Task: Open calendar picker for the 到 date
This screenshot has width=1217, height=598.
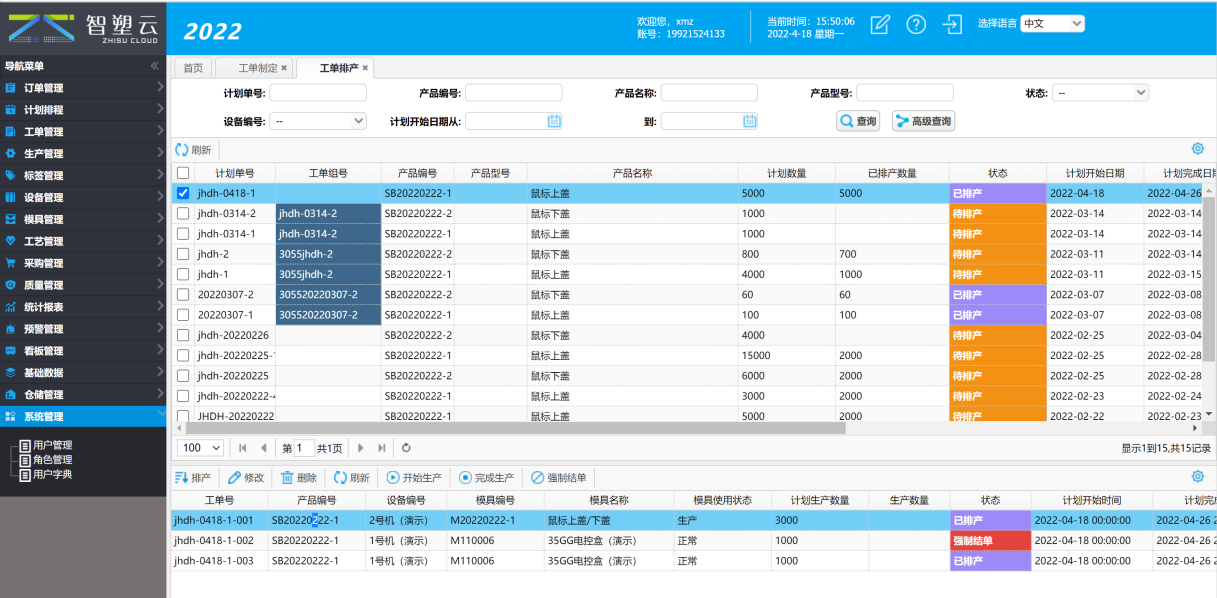Action: (x=750, y=121)
